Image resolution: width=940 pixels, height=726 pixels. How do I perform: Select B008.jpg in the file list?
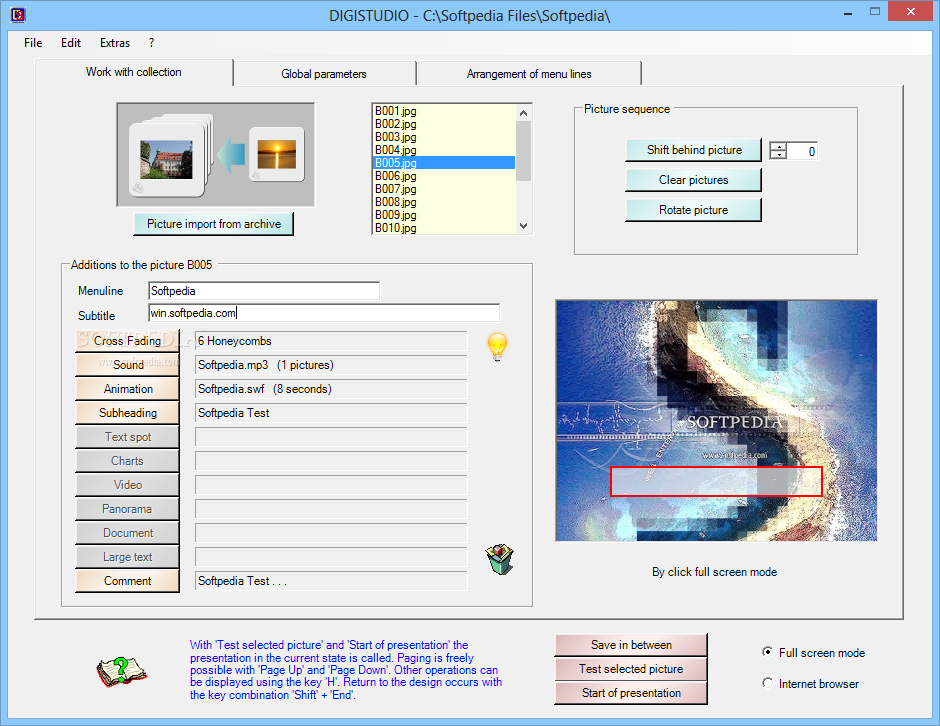(x=444, y=202)
